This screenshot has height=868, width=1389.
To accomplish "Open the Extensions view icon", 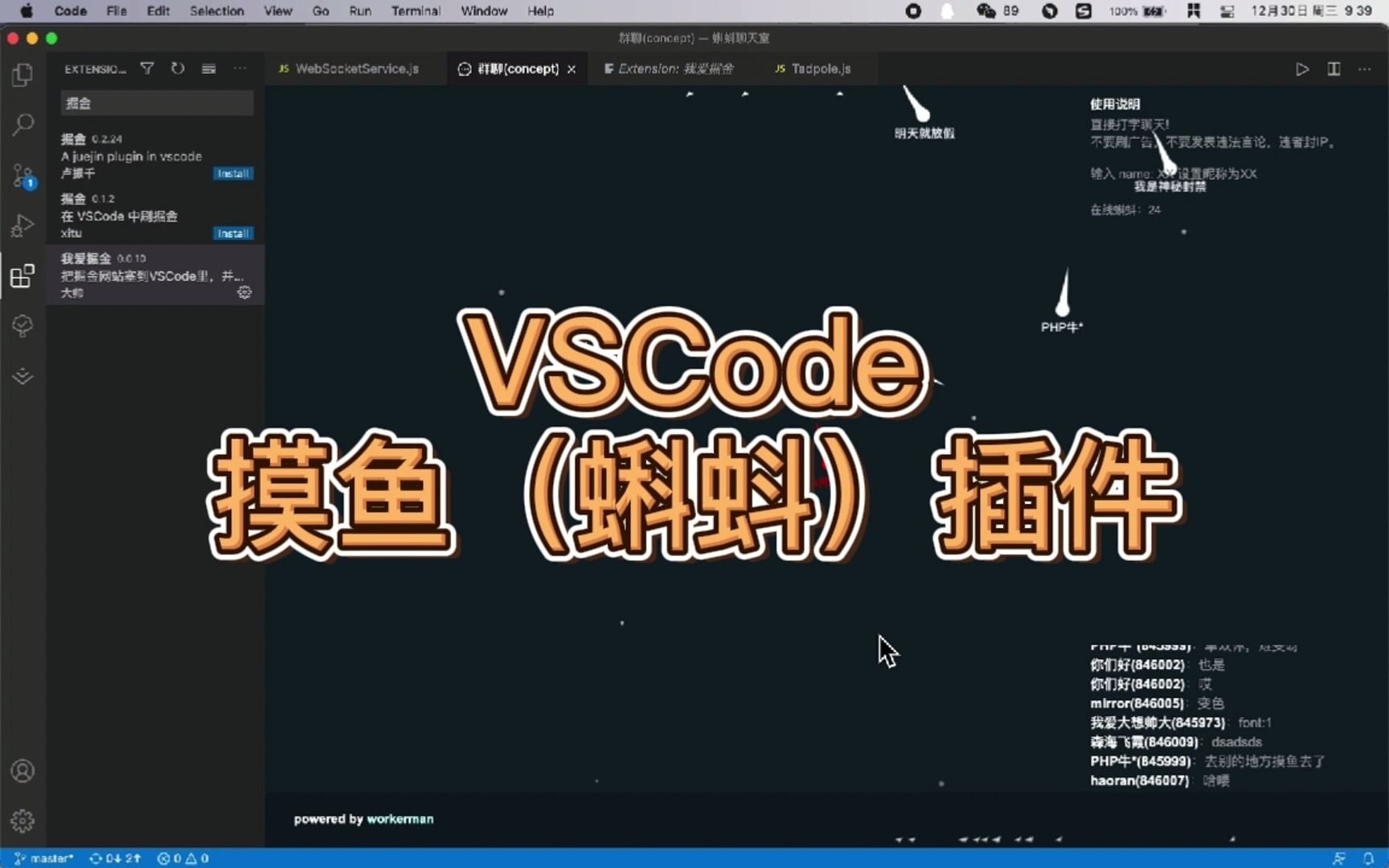I will coord(23,276).
